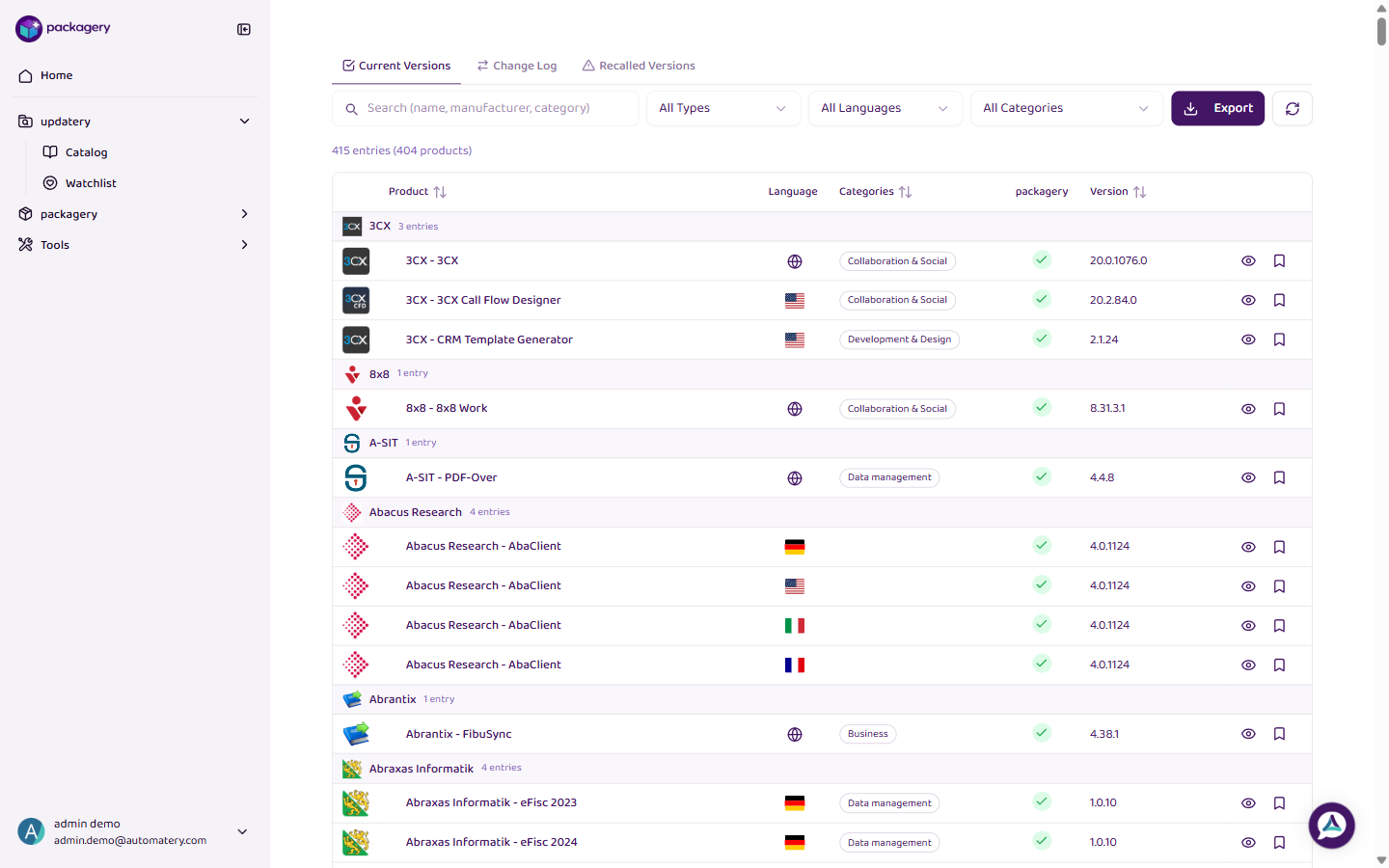The image size is (1389, 868).
Task: Sort by Version column arrows
Action: pyautogui.click(x=1139, y=192)
